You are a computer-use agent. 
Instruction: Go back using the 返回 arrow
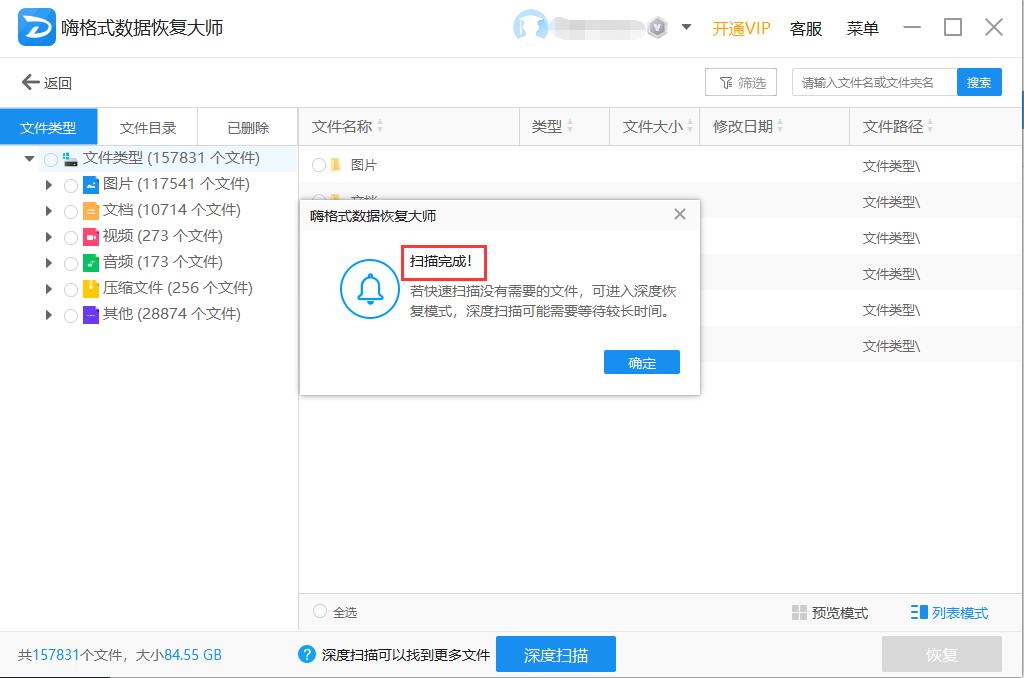[47, 83]
